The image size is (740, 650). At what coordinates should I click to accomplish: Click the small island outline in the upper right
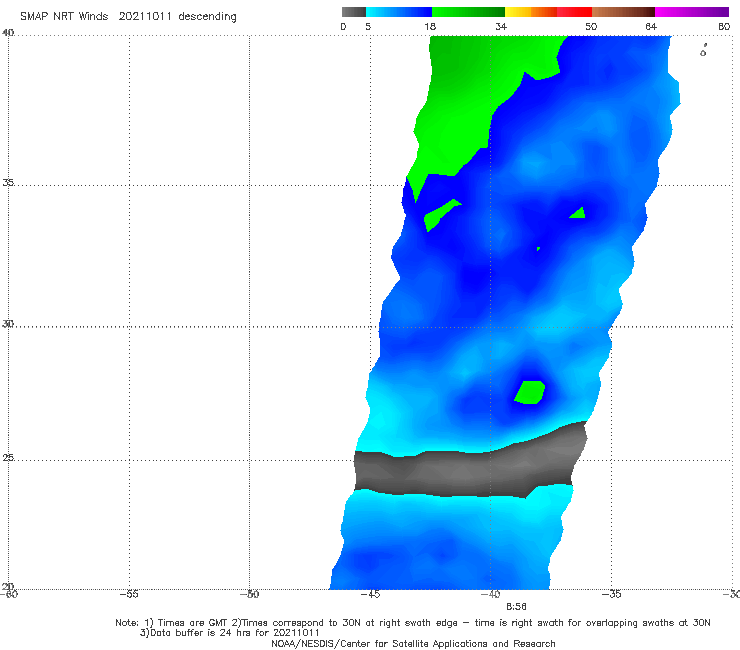click(703, 51)
